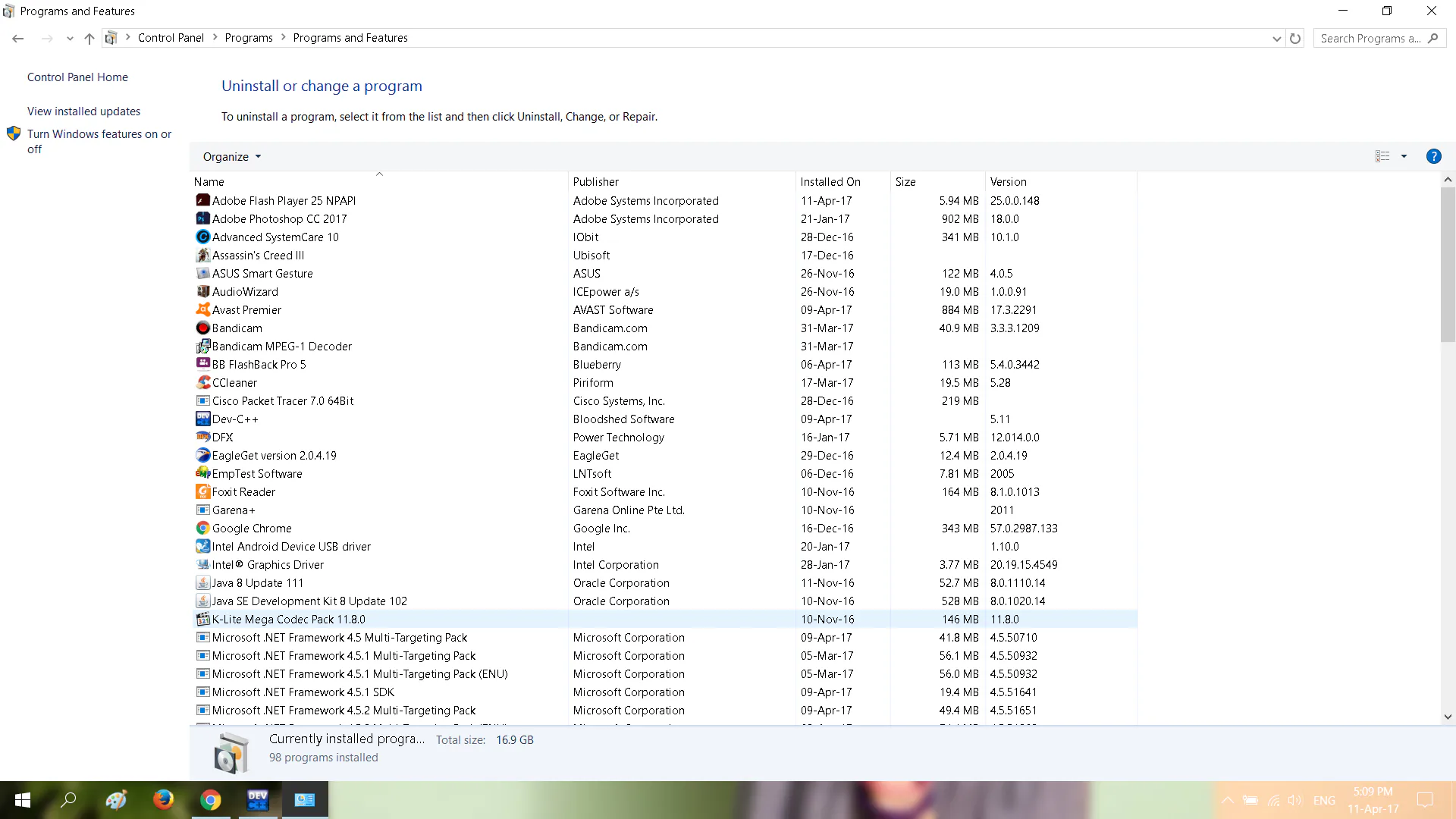Sort programs by Size column
The height and width of the screenshot is (819, 1456).
(x=937, y=181)
